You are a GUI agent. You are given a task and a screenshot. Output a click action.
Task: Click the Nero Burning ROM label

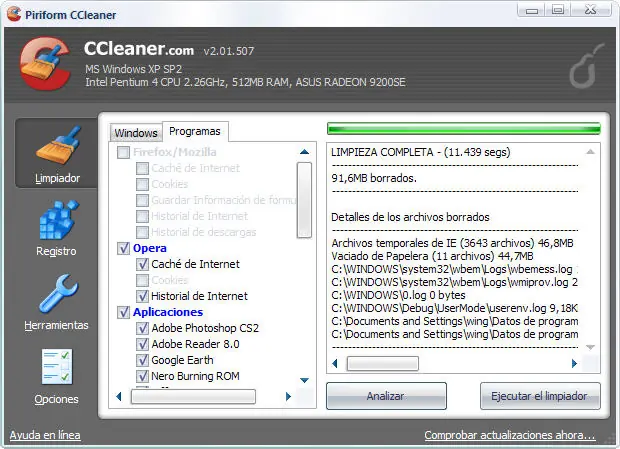[x=195, y=376]
